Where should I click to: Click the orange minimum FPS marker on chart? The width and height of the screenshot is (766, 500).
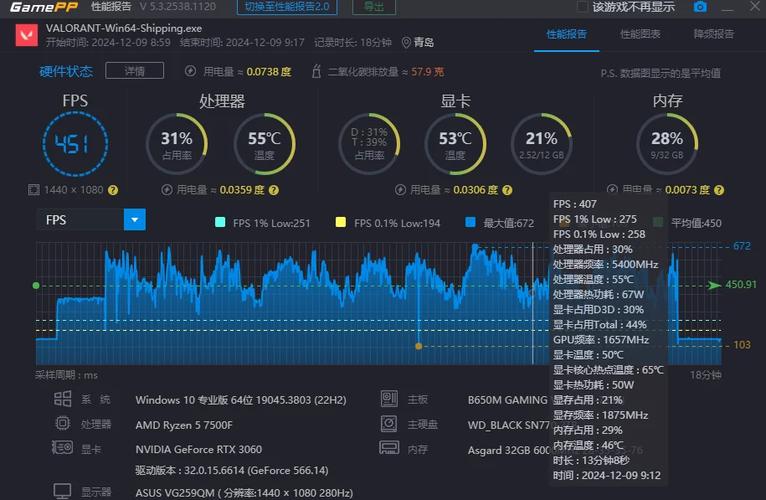click(419, 346)
